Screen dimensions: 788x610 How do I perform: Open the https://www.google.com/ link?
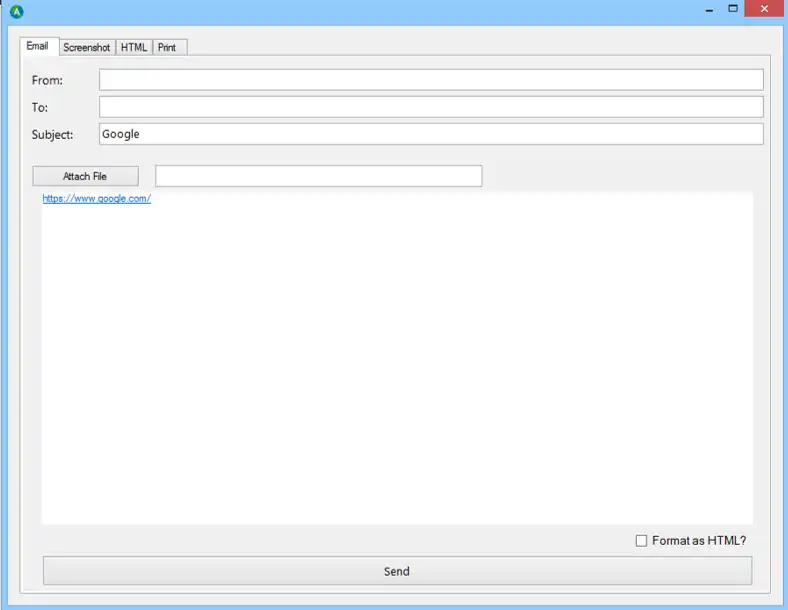coord(96,198)
